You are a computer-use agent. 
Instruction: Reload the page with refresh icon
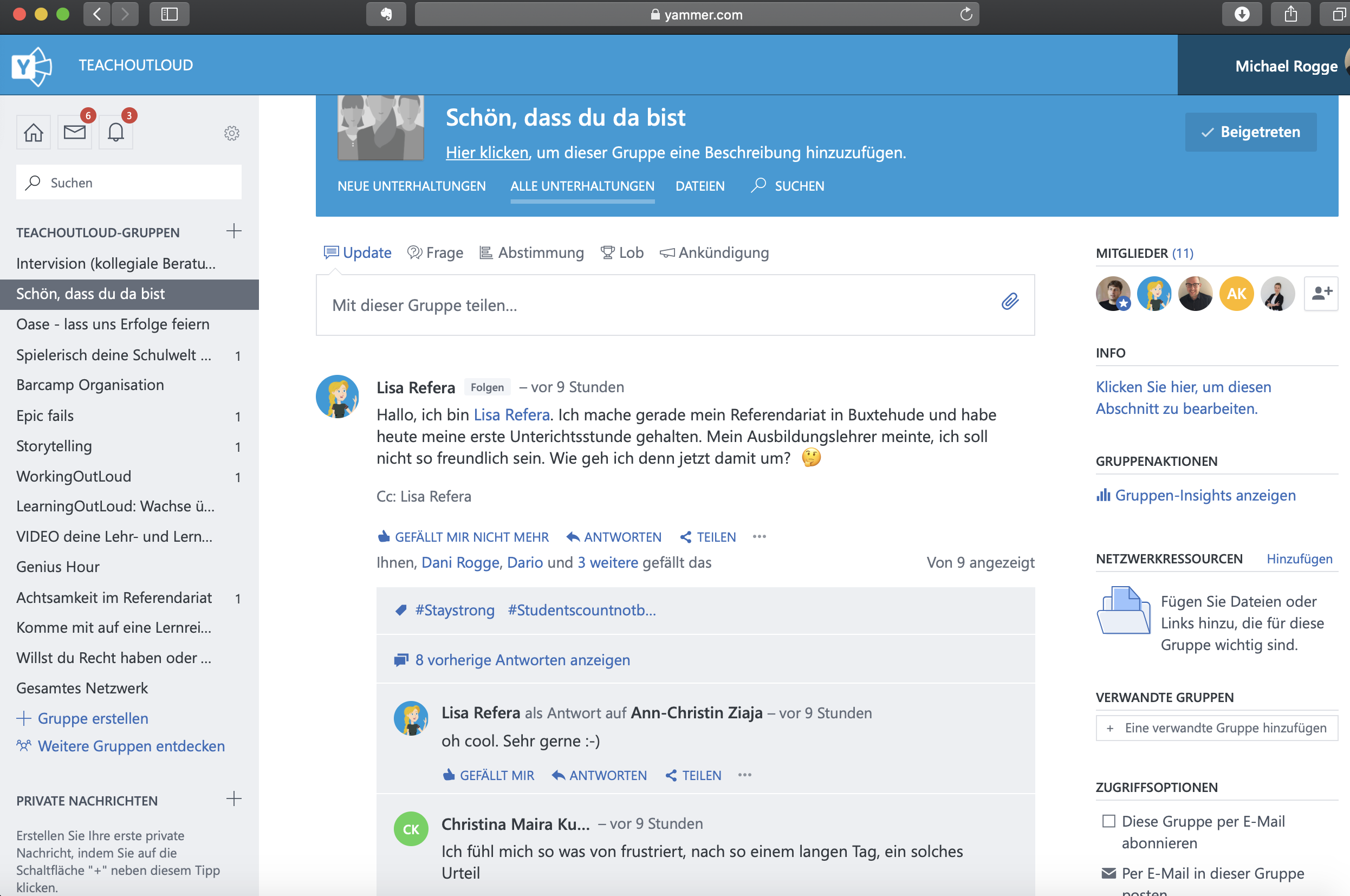[x=965, y=14]
